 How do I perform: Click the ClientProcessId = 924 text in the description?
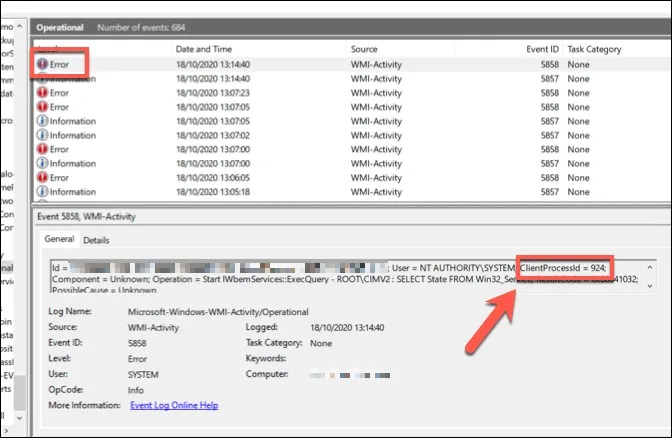point(563,268)
